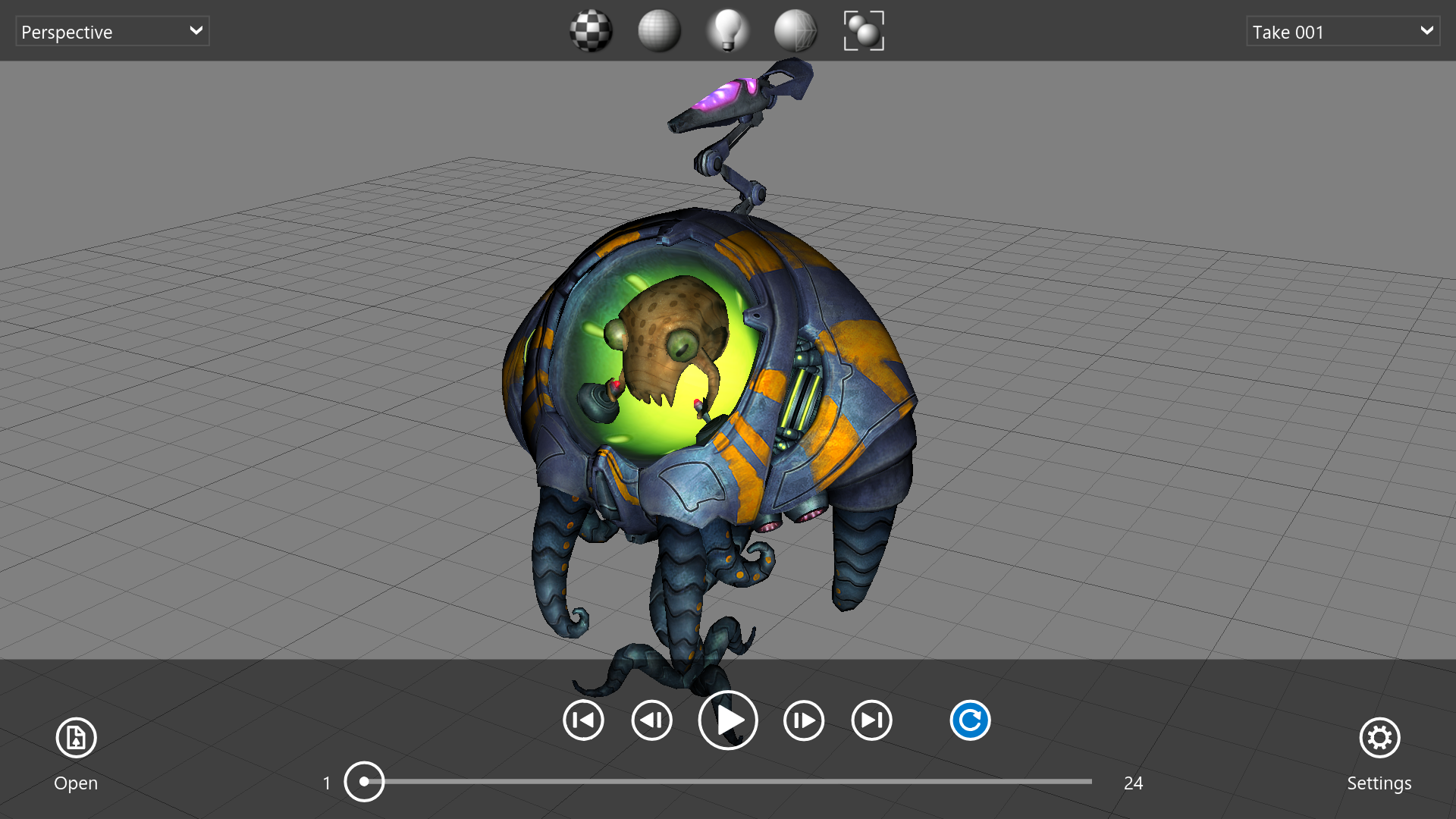Step back one frame

651,720
